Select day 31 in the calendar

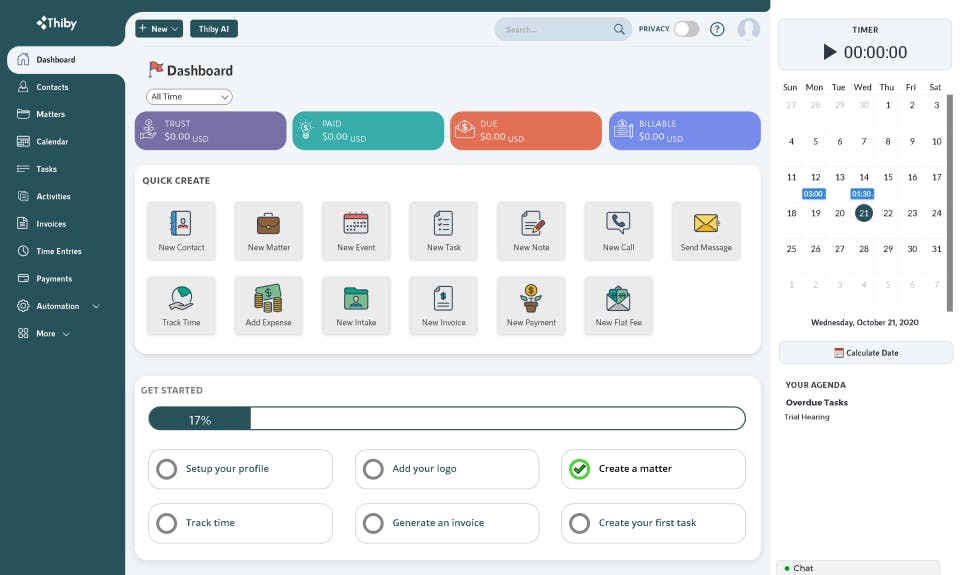[x=936, y=249]
